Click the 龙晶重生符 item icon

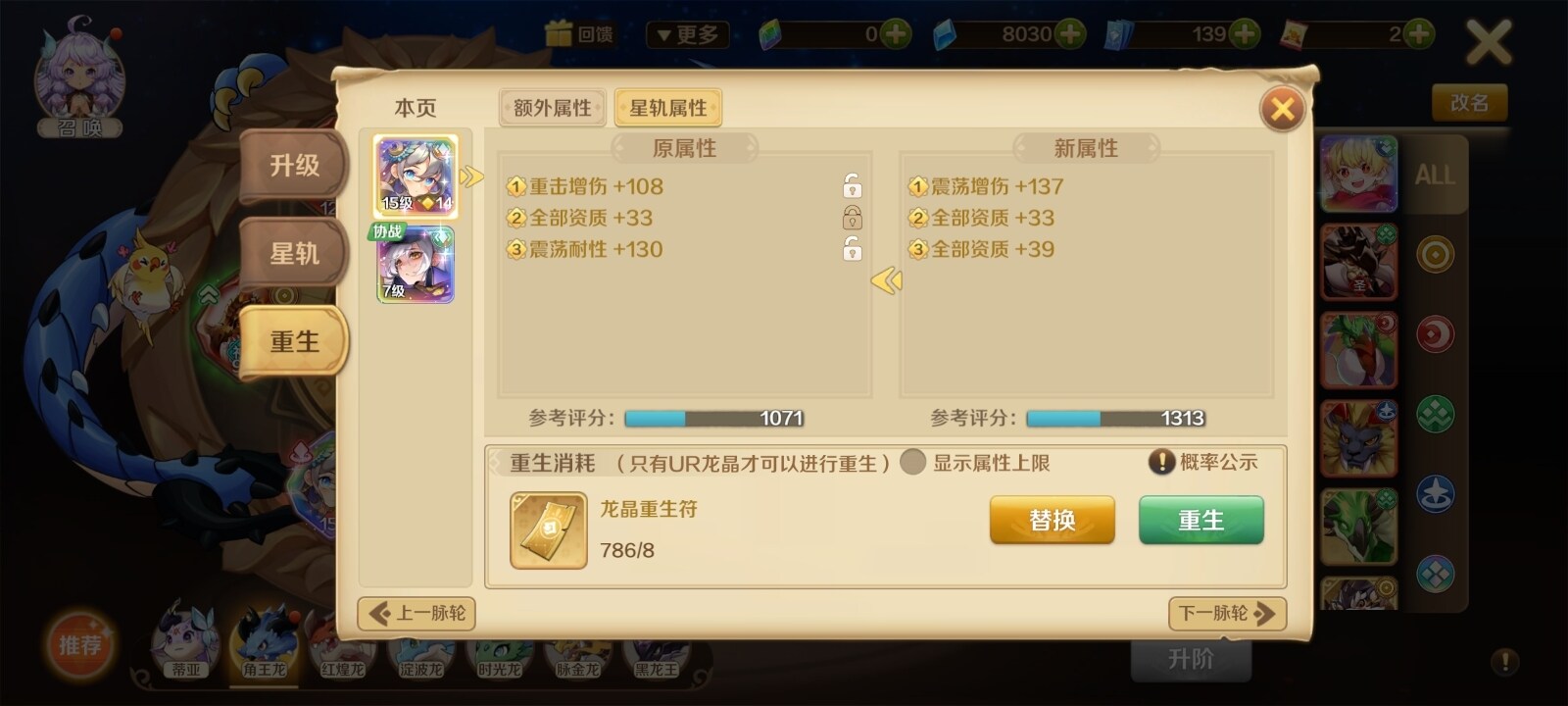548,530
